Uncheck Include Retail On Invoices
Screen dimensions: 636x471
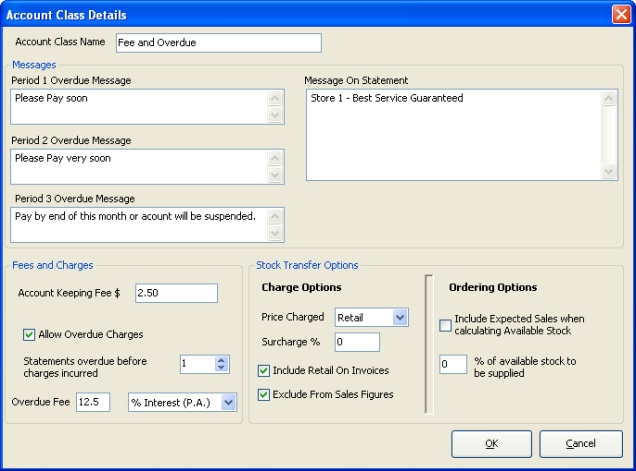click(x=264, y=371)
